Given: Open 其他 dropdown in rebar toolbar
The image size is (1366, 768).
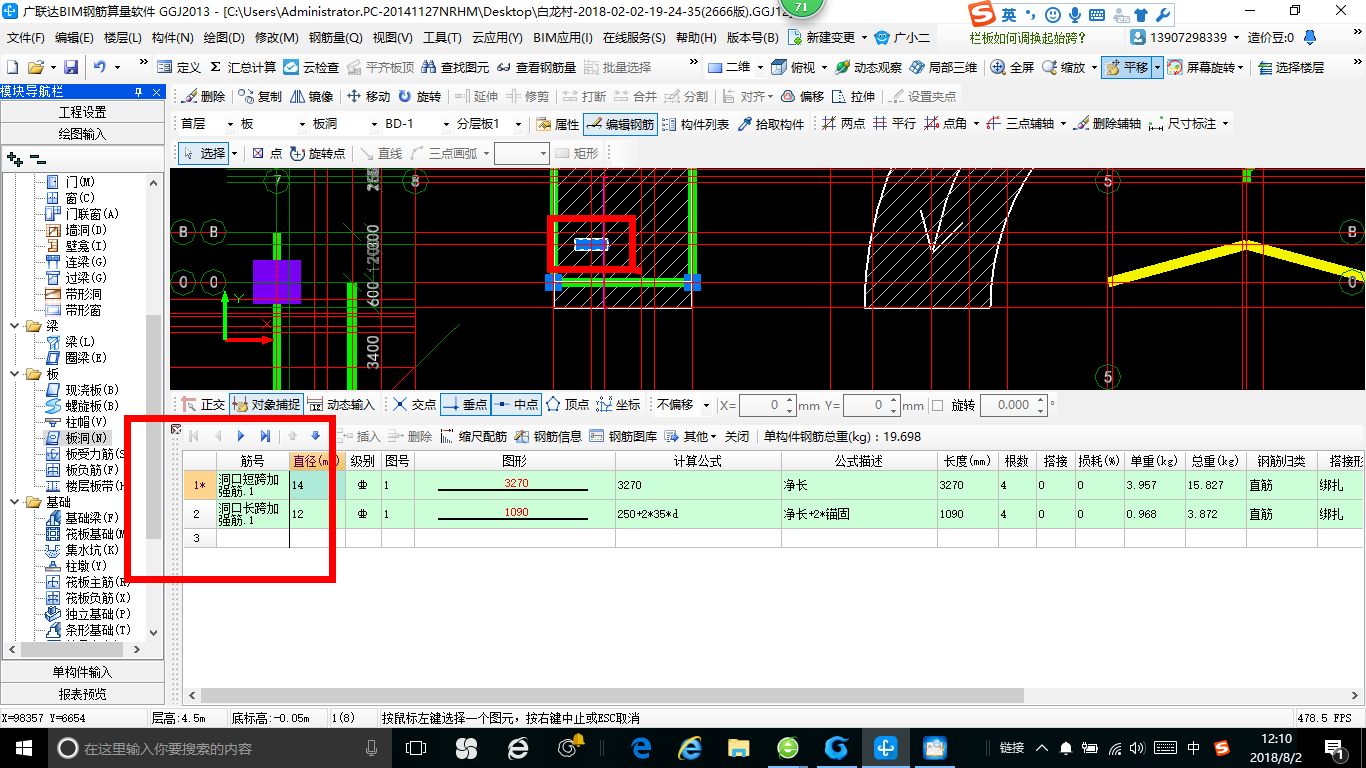Looking at the screenshot, I should (691, 436).
